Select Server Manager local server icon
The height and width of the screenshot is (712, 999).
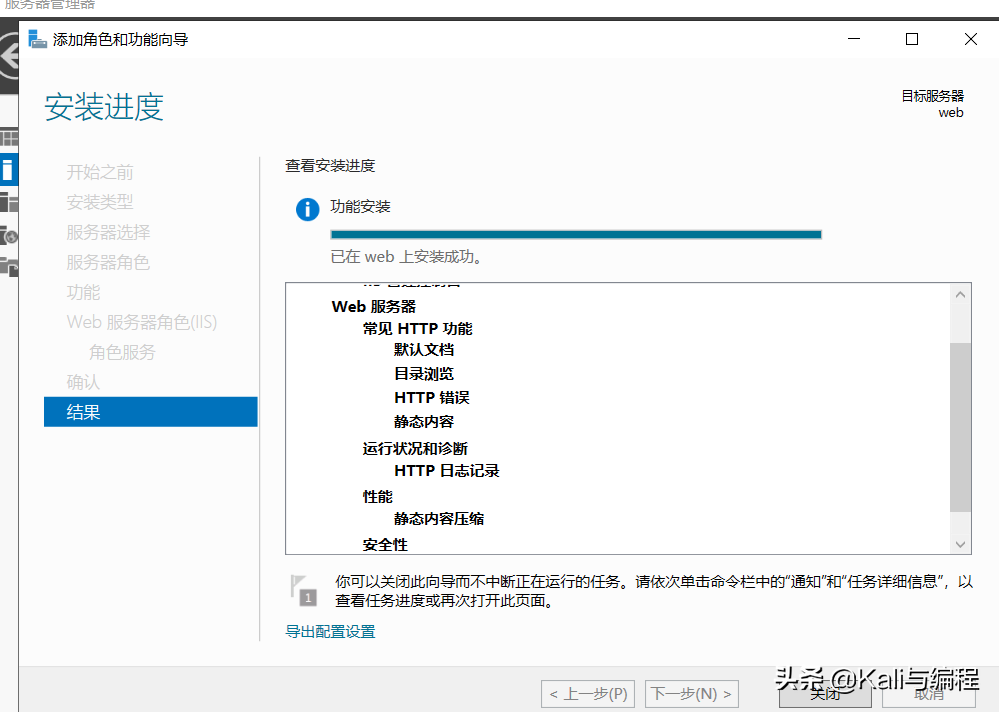(9, 170)
